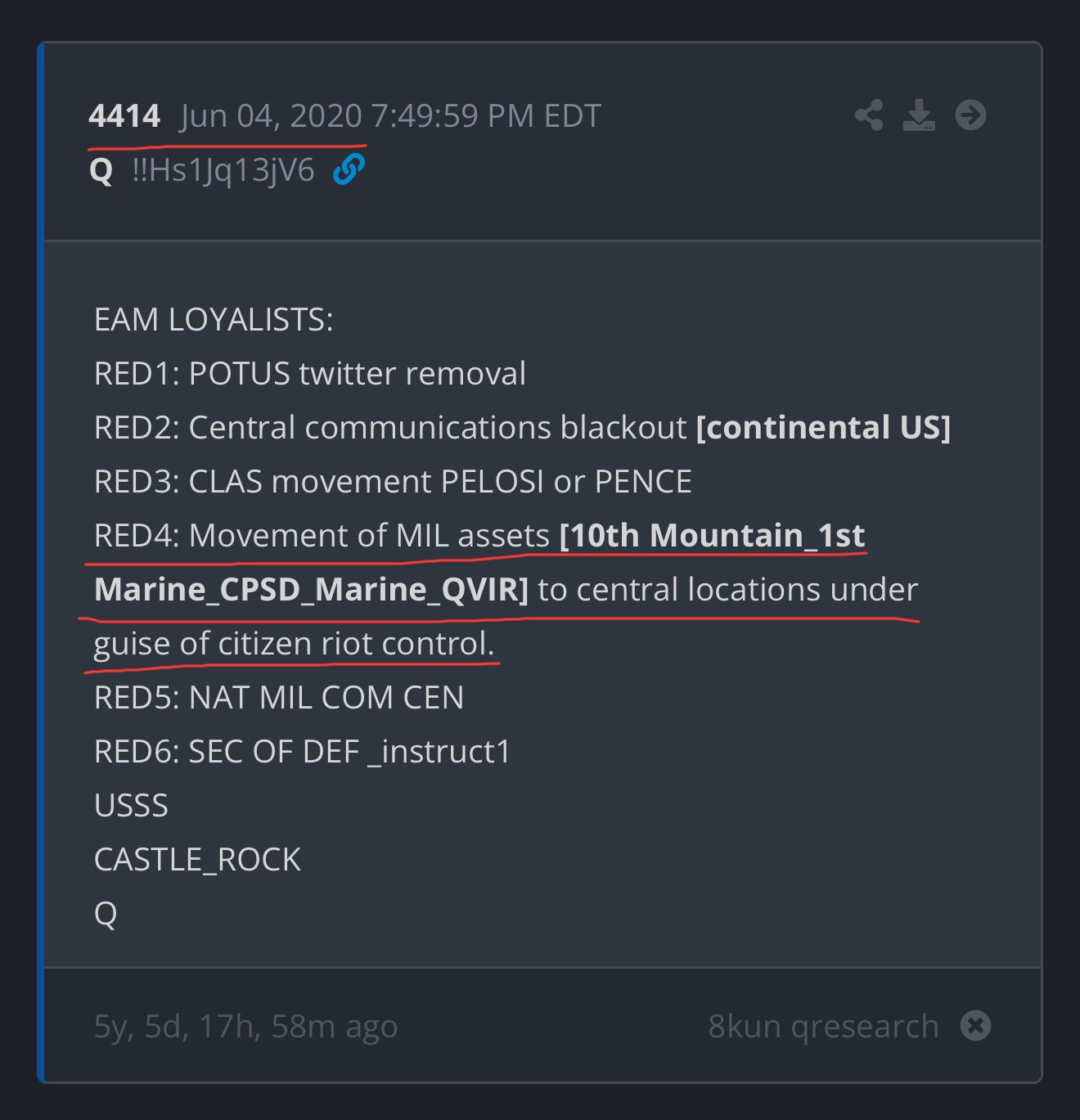Click the bold '[continental US]' text
This screenshot has height=1120, width=1080.
coord(823,428)
